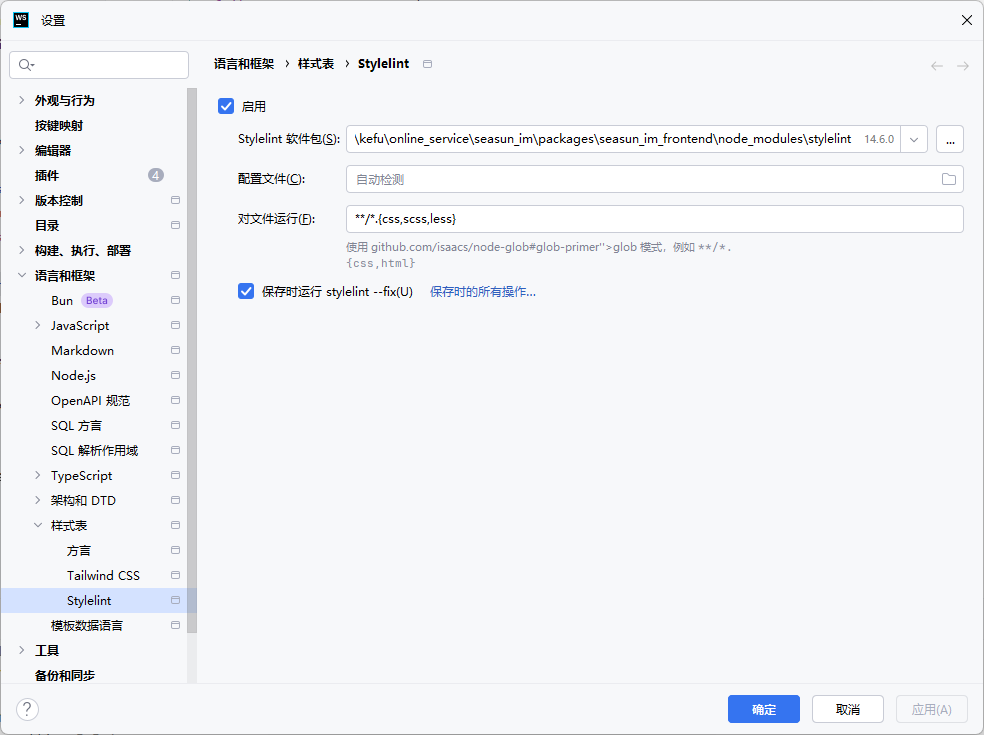Viewport: 984px width, 735px height.
Task: Click the help question mark icon
Action: (27, 709)
